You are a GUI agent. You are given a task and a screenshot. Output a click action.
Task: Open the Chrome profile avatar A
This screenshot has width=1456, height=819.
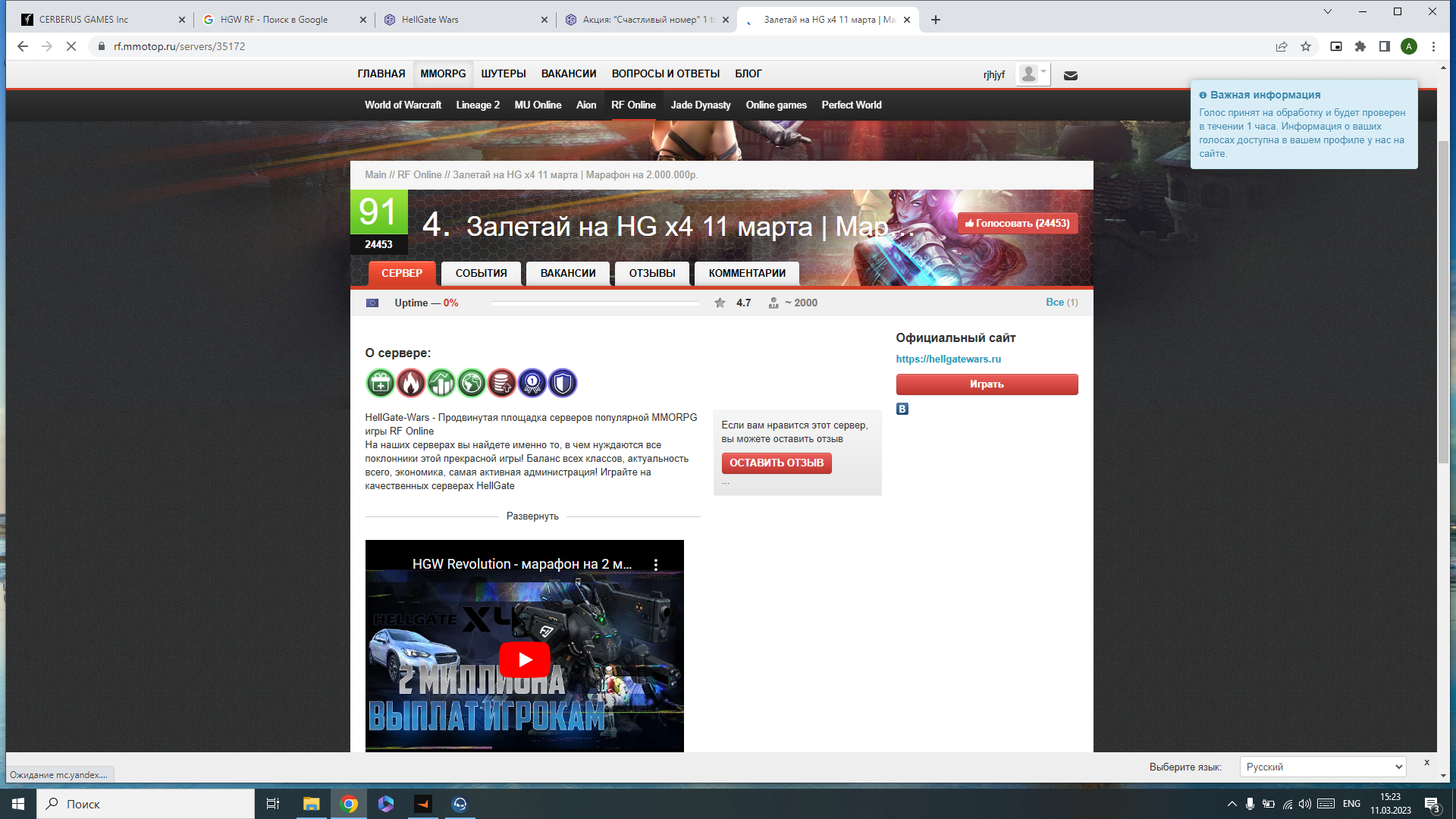(1409, 46)
